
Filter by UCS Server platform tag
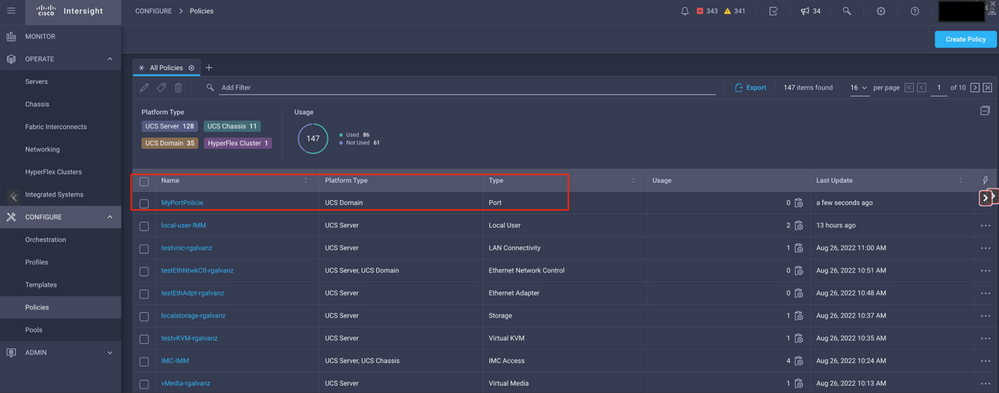pos(169,126)
